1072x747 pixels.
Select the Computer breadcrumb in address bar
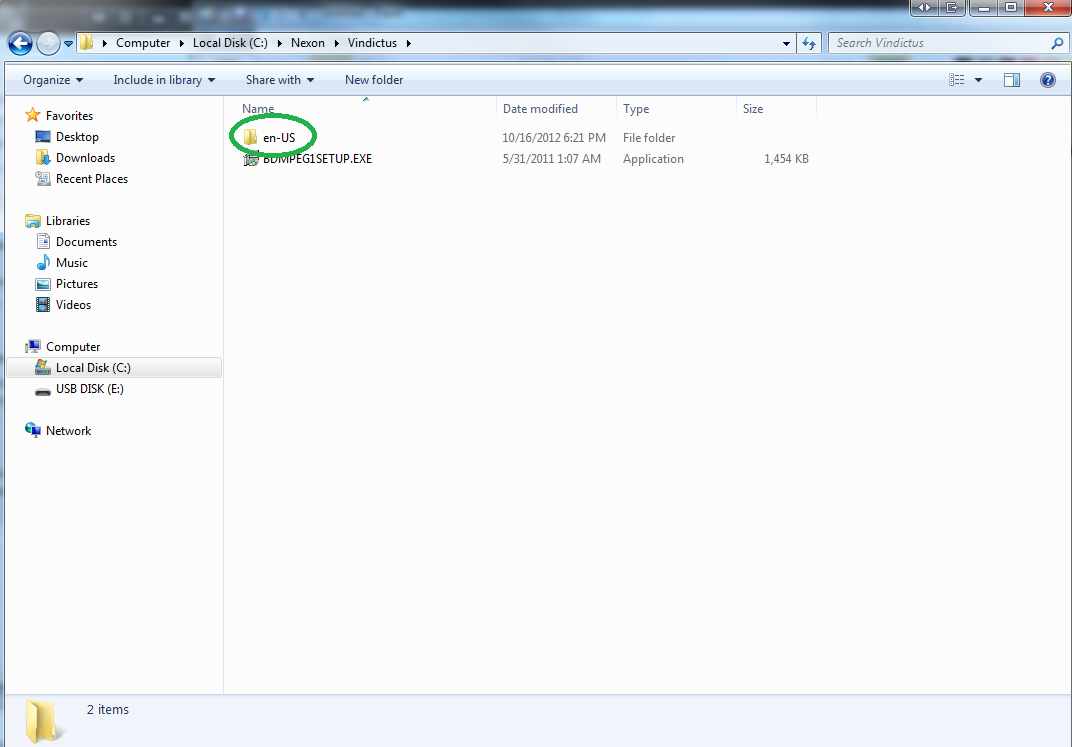143,42
